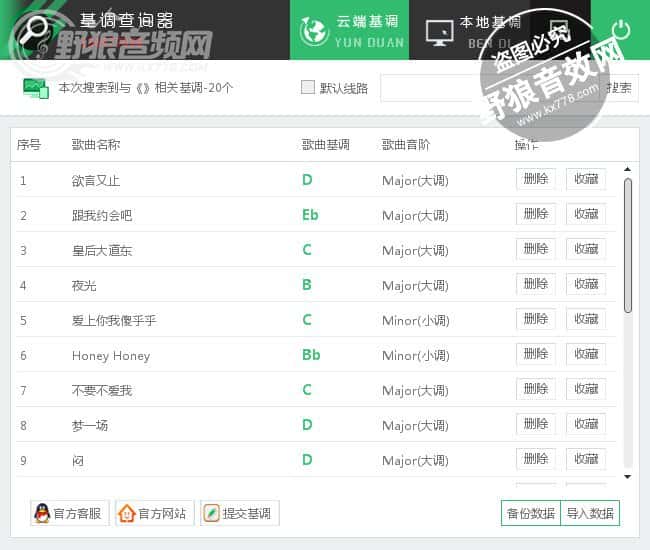Select song name 不要不爱我

102,390
